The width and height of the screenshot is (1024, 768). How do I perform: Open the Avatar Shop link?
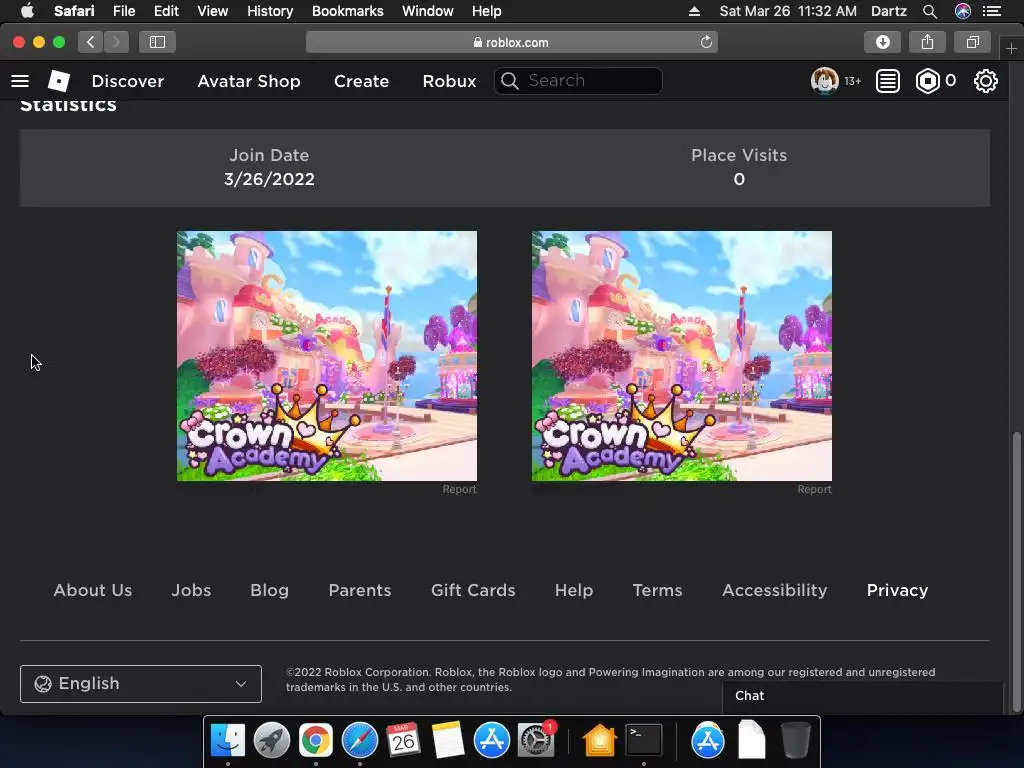249,81
